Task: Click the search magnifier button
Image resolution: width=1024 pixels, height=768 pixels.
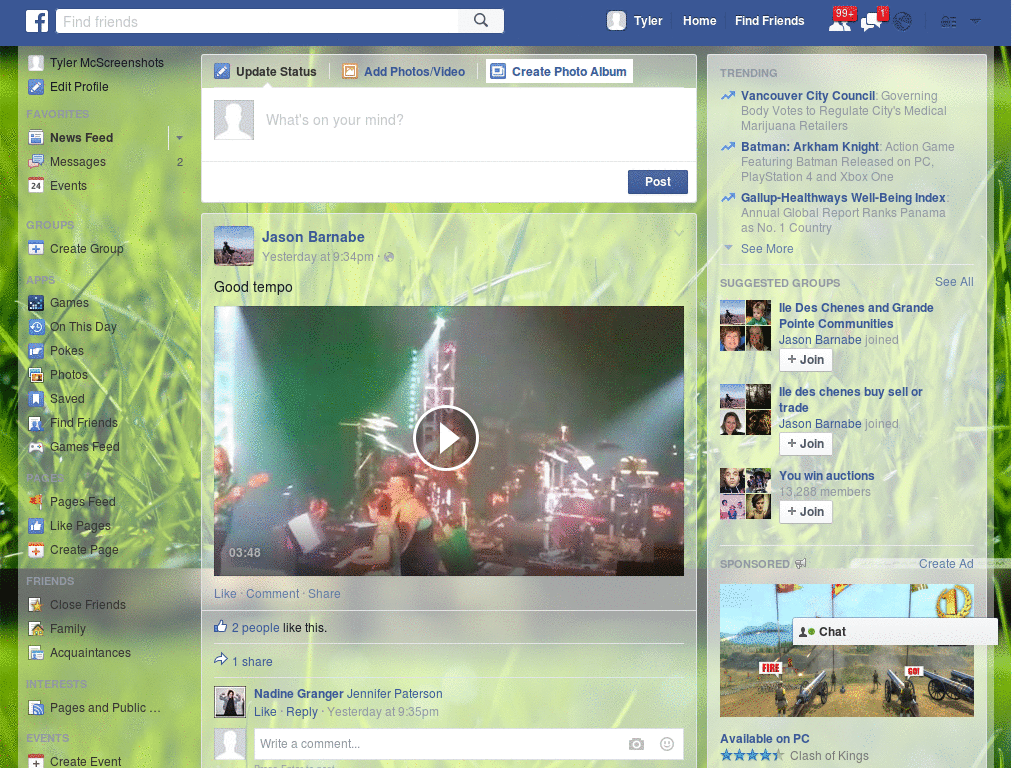Action: tap(481, 21)
